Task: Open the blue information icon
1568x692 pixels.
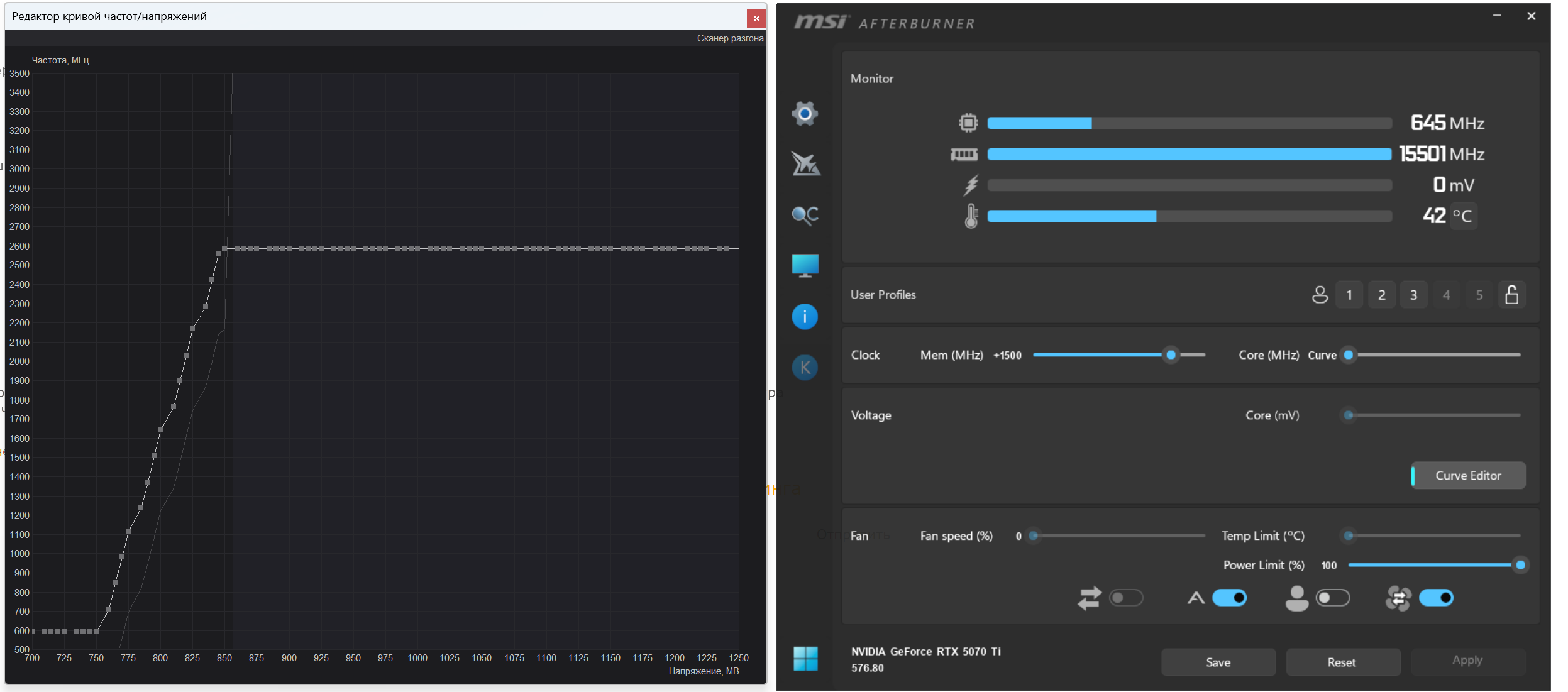Action: (x=805, y=316)
